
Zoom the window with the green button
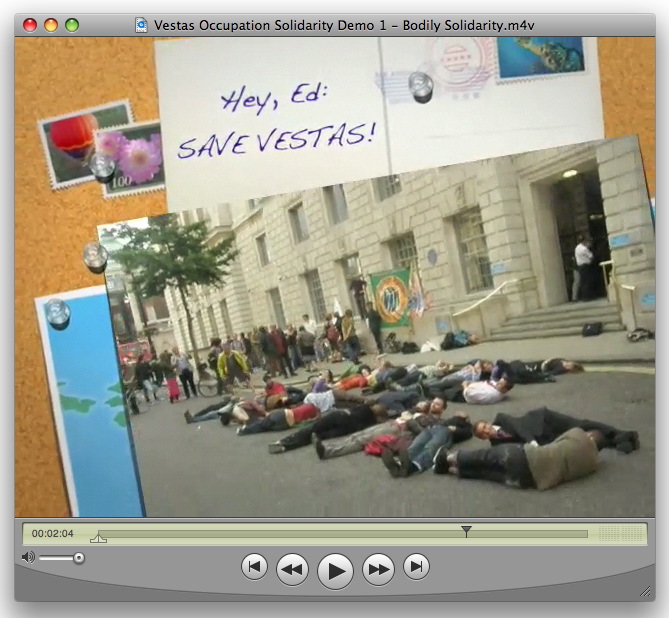coord(72,25)
